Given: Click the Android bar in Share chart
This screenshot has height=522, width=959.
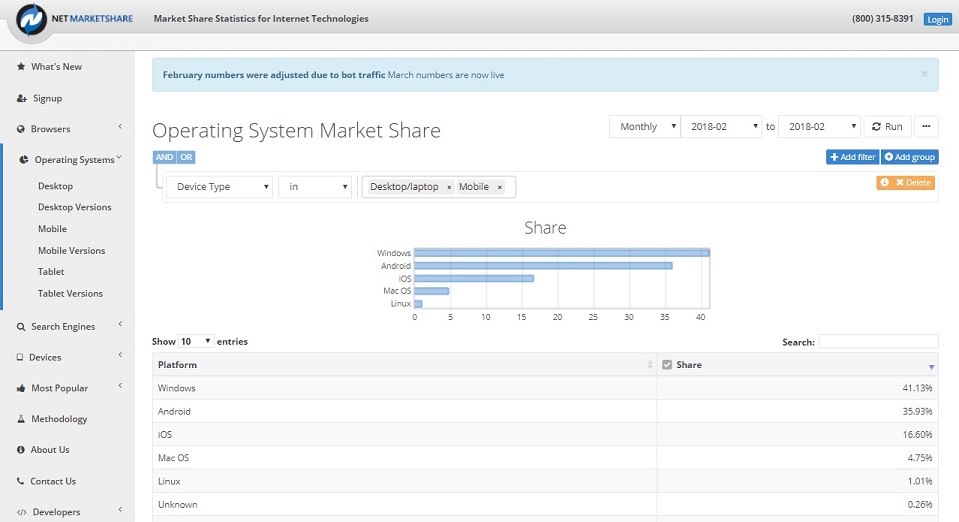Looking at the screenshot, I should [x=543, y=266].
